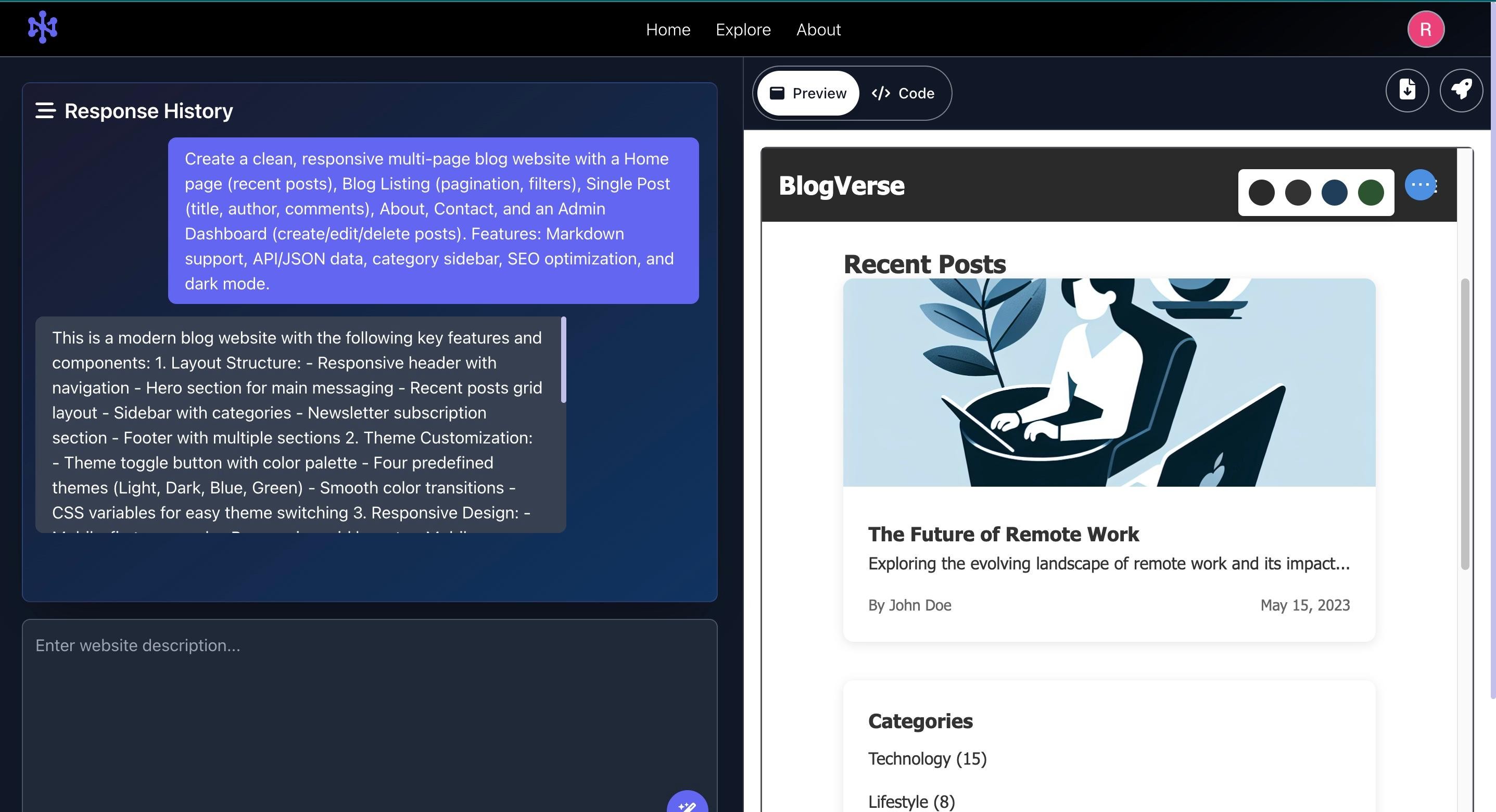This screenshot has height=812, width=1496.
Task: Click the By John Doe author text
Action: click(909, 605)
